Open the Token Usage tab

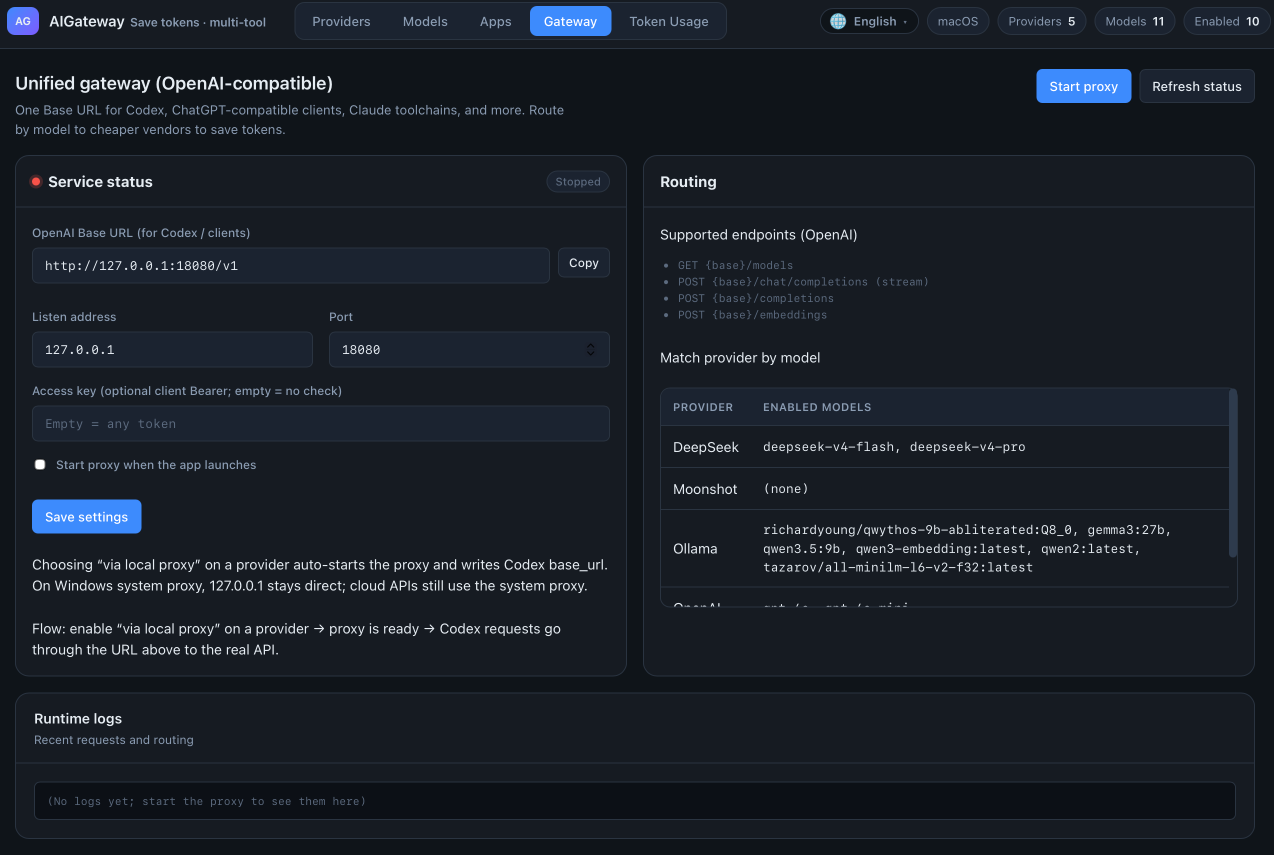669,21
